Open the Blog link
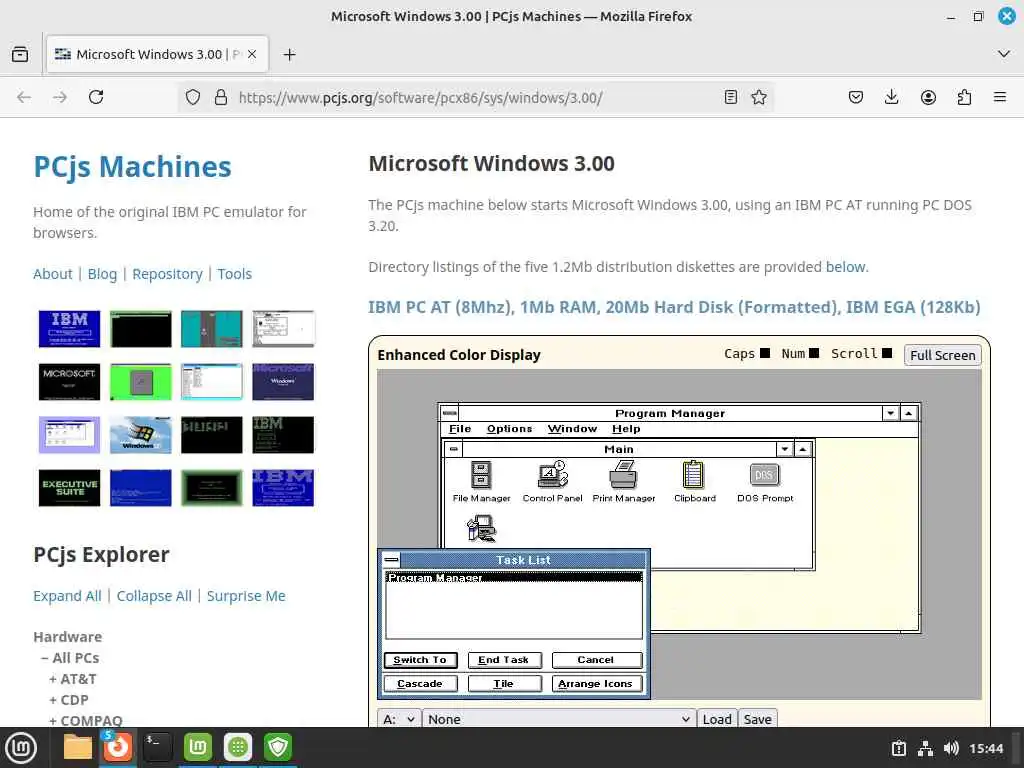This screenshot has height=768, width=1024. pyautogui.click(x=103, y=274)
